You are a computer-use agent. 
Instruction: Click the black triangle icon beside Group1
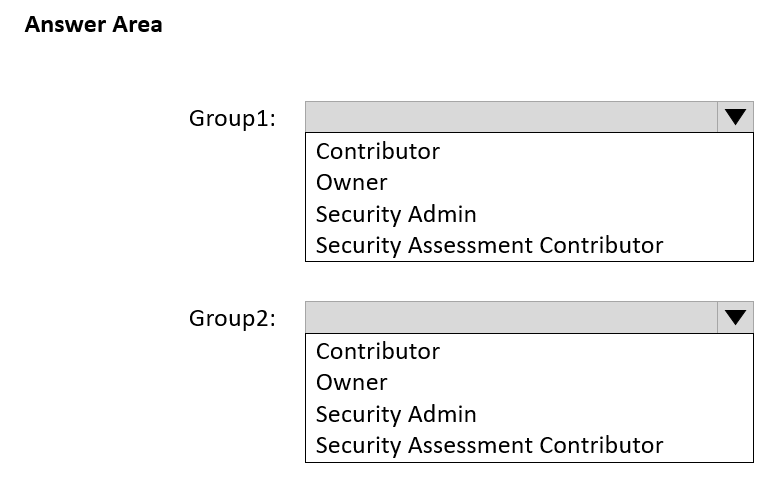point(735,117)
